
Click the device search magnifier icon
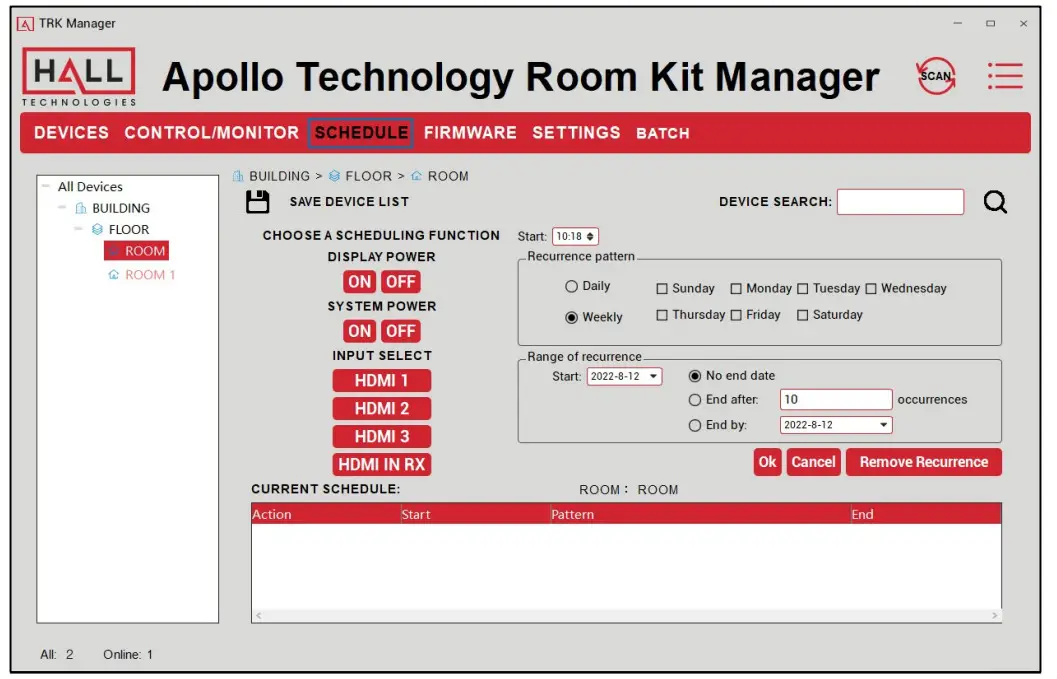[x=994, y=201]
